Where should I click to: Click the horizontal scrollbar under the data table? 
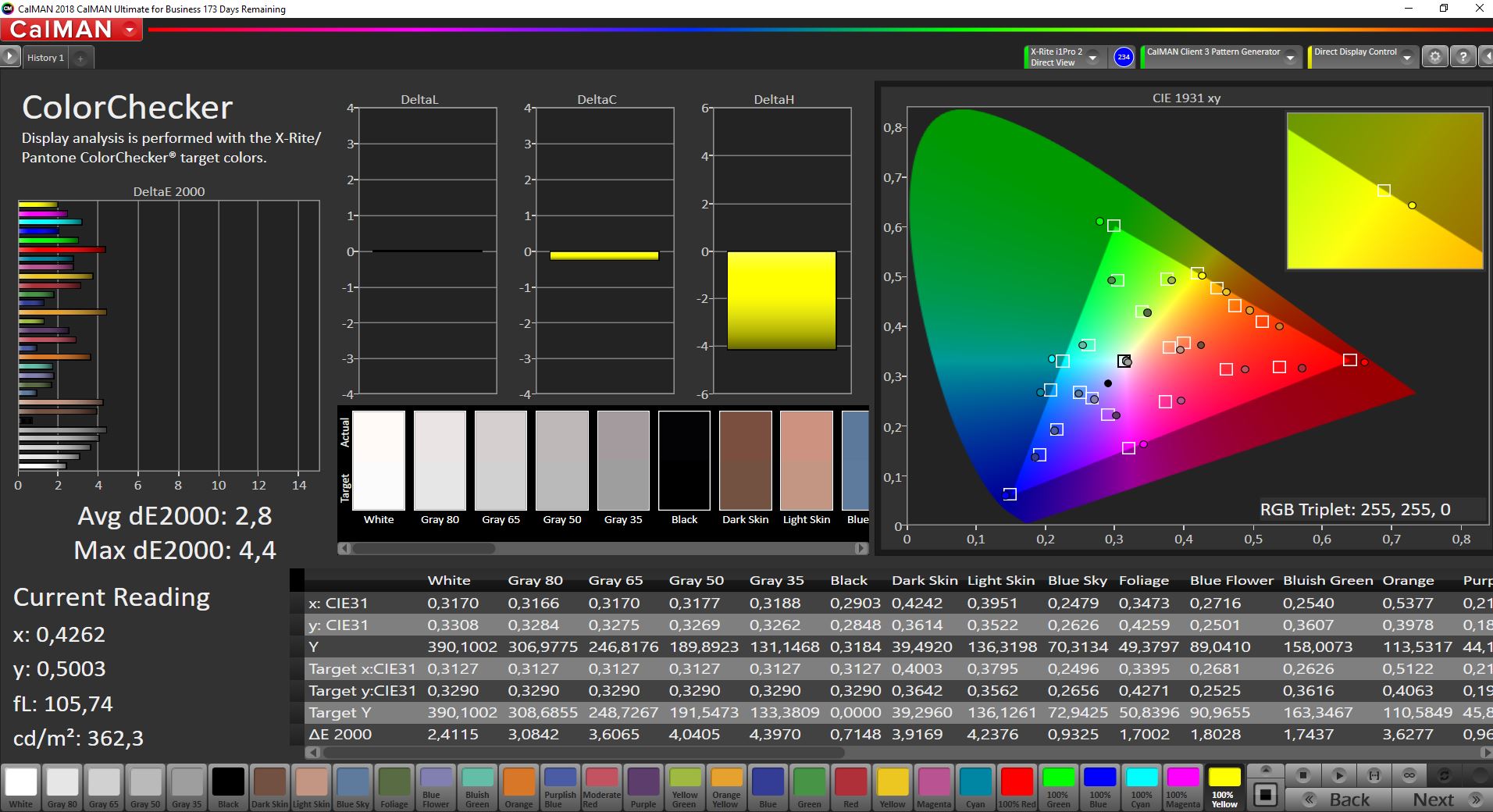(x=586, y=753)
